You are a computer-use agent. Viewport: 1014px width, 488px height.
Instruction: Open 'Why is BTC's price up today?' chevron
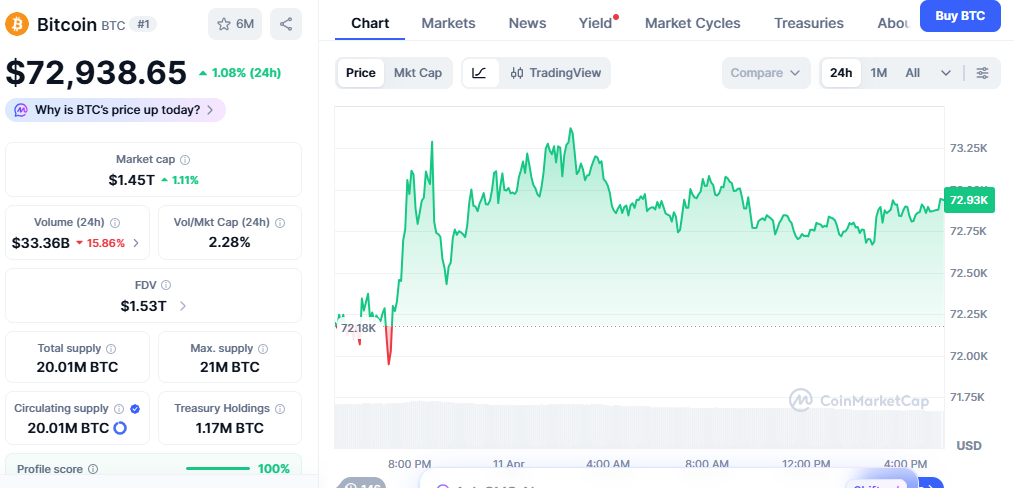[x=210, y=111]
